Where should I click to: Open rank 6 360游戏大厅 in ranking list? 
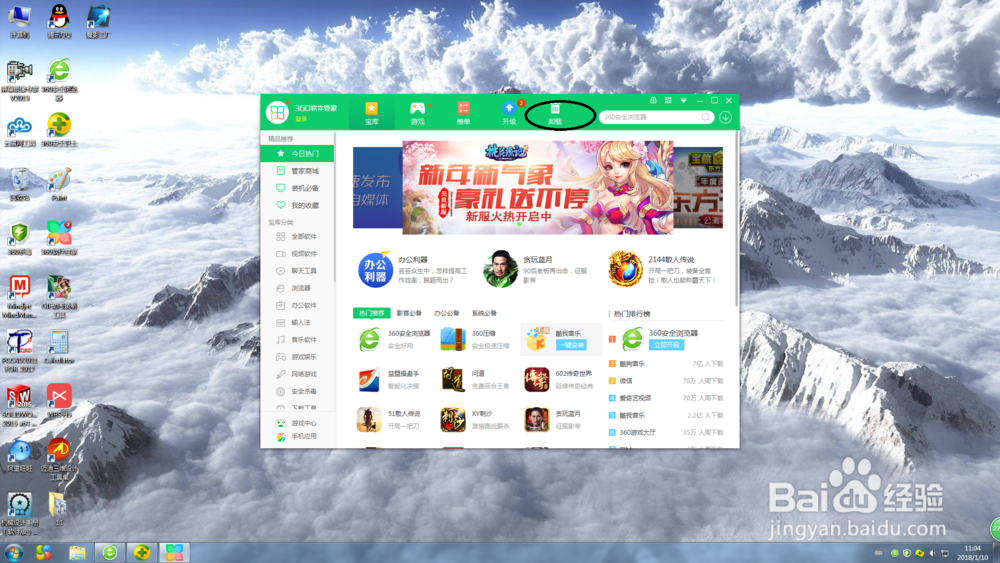coord(666,432)
